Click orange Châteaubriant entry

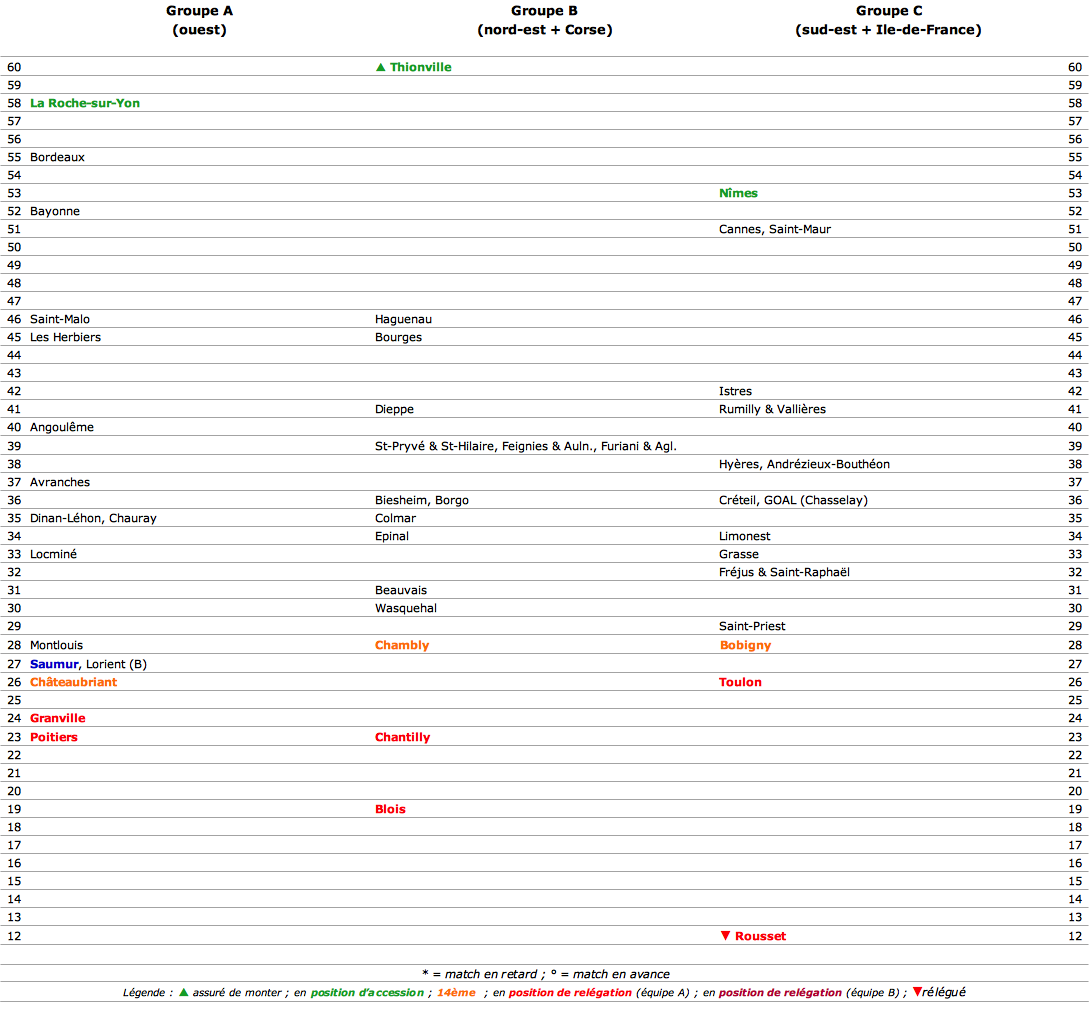coord(73,683)
